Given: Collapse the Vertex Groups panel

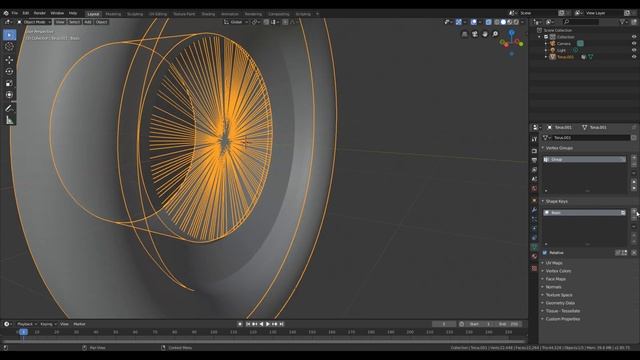Looking at the screenshot, I should point(559,148).
